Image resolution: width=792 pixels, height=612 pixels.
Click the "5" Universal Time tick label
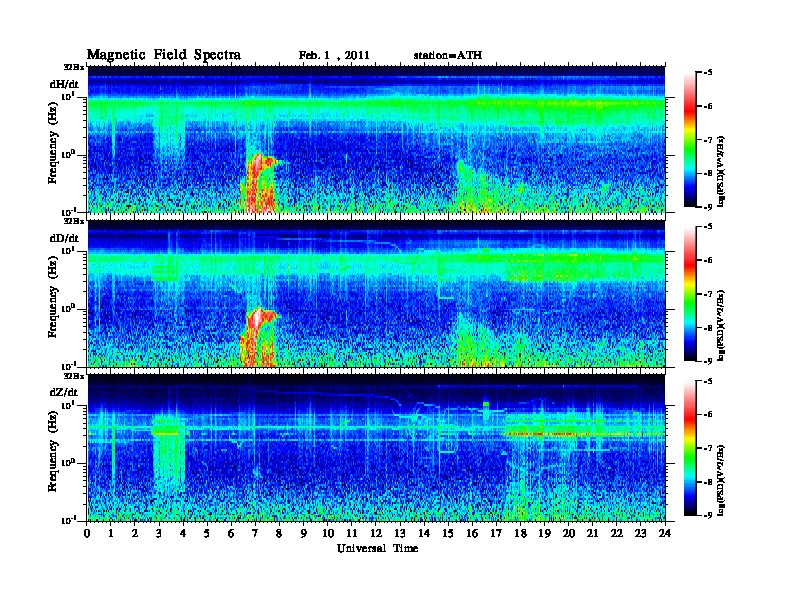pos(208,534)
